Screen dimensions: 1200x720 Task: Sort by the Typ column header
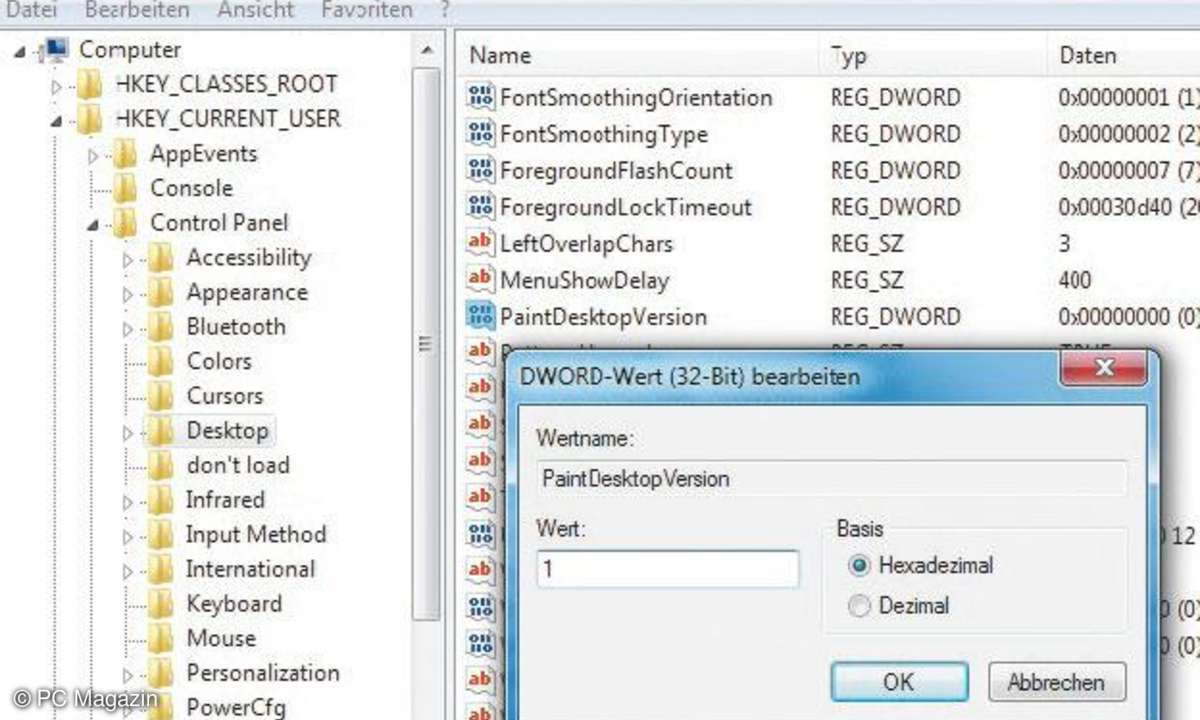click(848, 56)
